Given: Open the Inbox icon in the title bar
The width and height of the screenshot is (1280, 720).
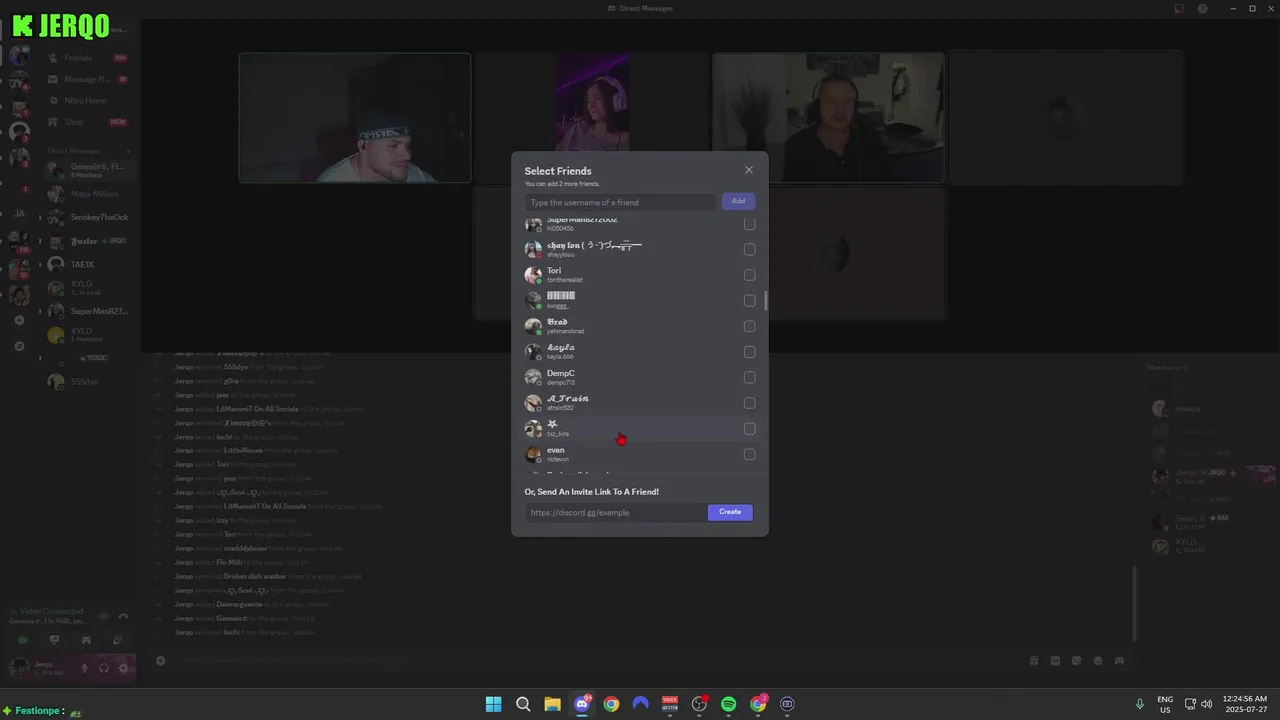Looking at the screenshot, I should (1179, 8).
